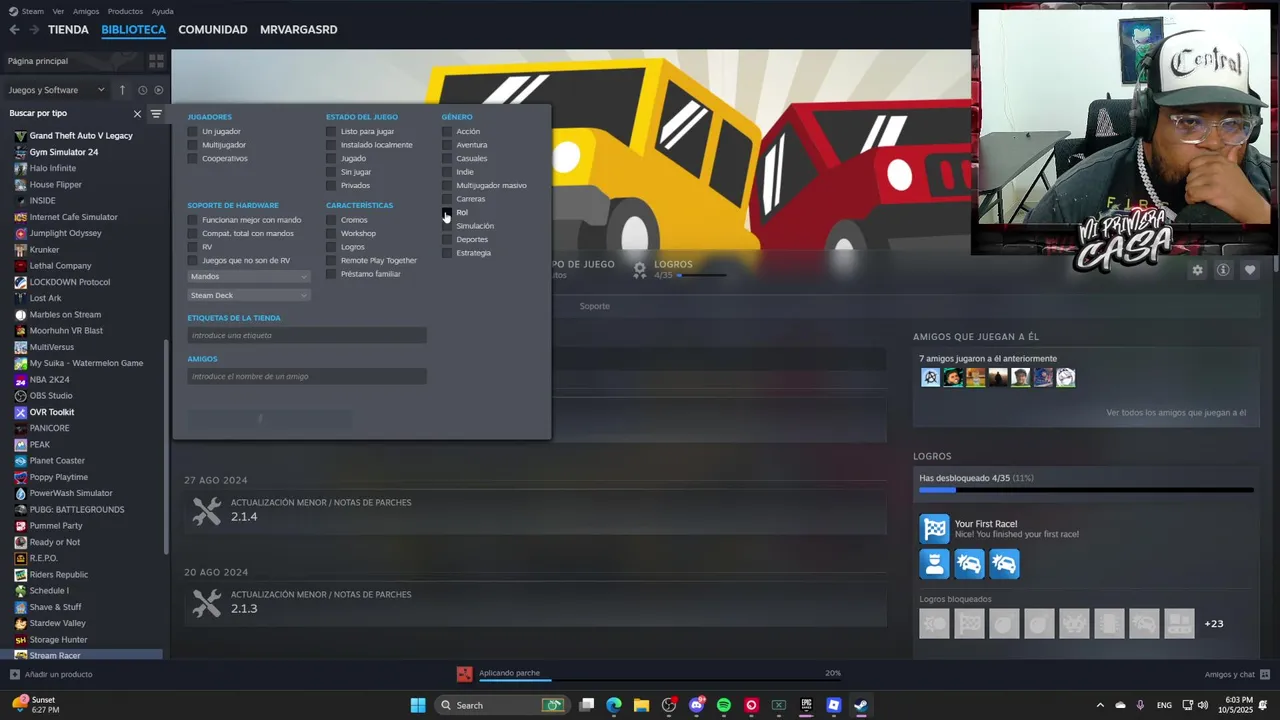
Task: Open the 'Steam Deck' dropdown
Action: (x=249, y=295)
